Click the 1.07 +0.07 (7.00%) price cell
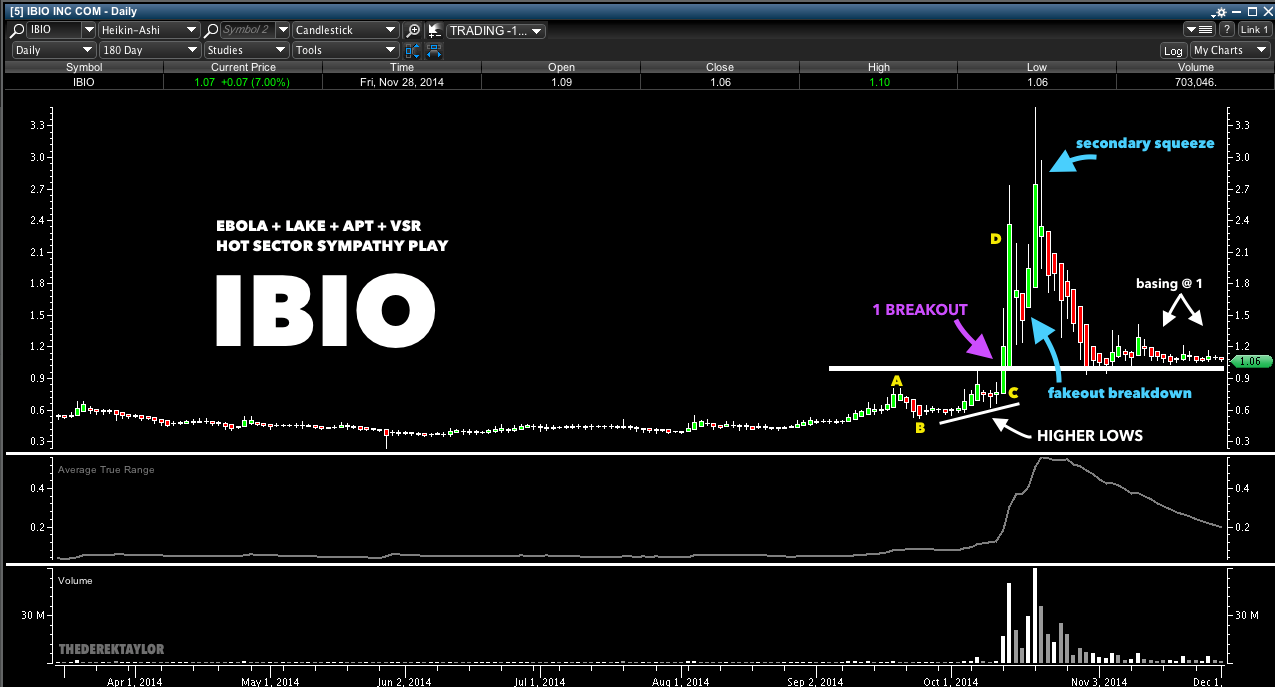 tap(243, 82)
